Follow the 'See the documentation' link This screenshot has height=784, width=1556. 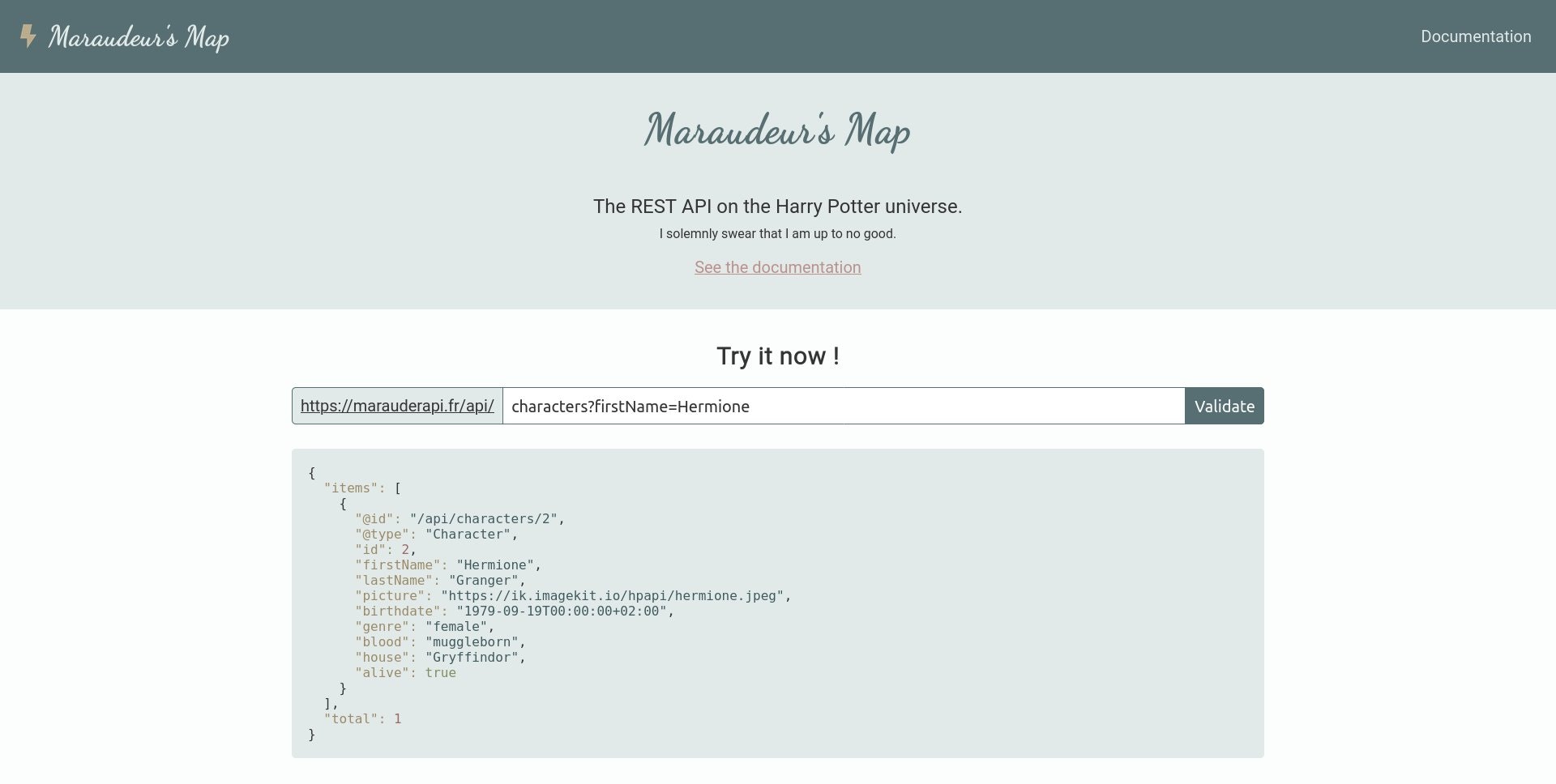[x=777, y=267]
